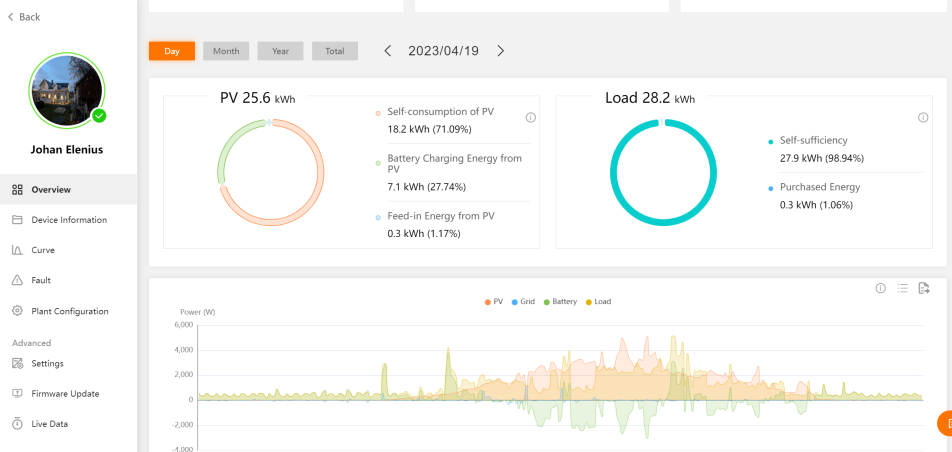The image size is (952, 452).
Task: Click the Fault warning triangle icon
Action: (x=18, y=281)
